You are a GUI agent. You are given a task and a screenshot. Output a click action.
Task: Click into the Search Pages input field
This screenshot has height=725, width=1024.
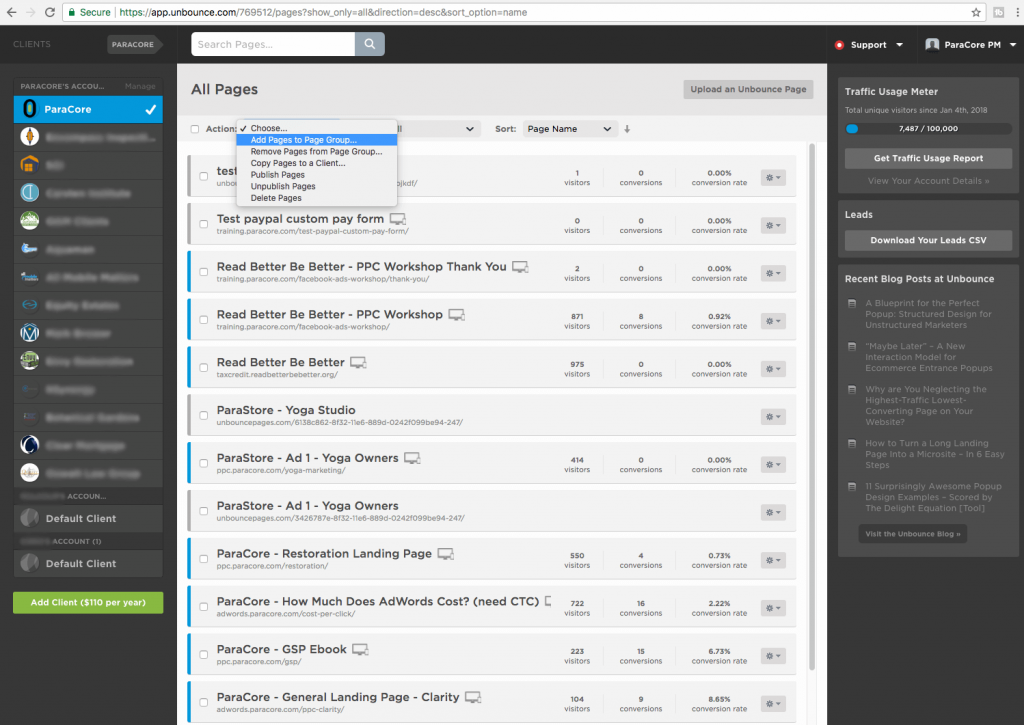(273, 44)
